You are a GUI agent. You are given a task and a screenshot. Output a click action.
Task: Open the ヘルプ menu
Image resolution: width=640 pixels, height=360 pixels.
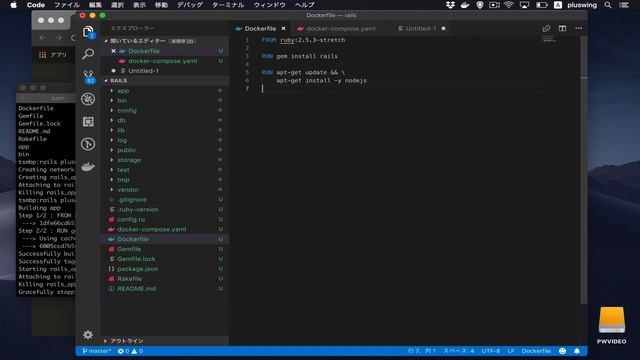pos(304,5)
